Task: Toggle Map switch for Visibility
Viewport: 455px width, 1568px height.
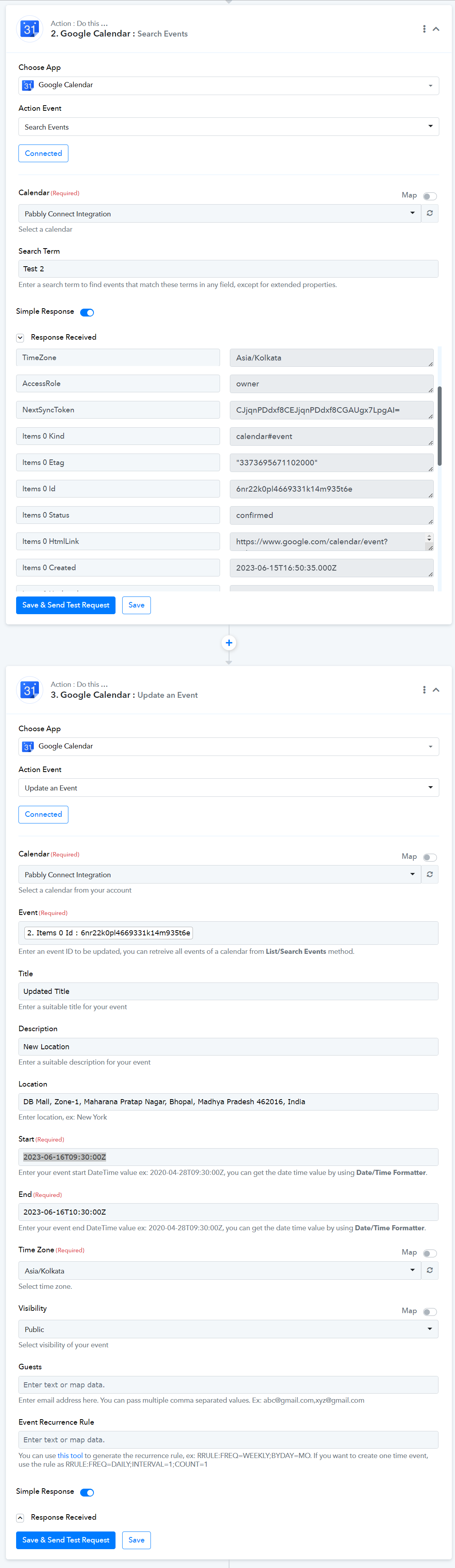Action: [430, 1312]
